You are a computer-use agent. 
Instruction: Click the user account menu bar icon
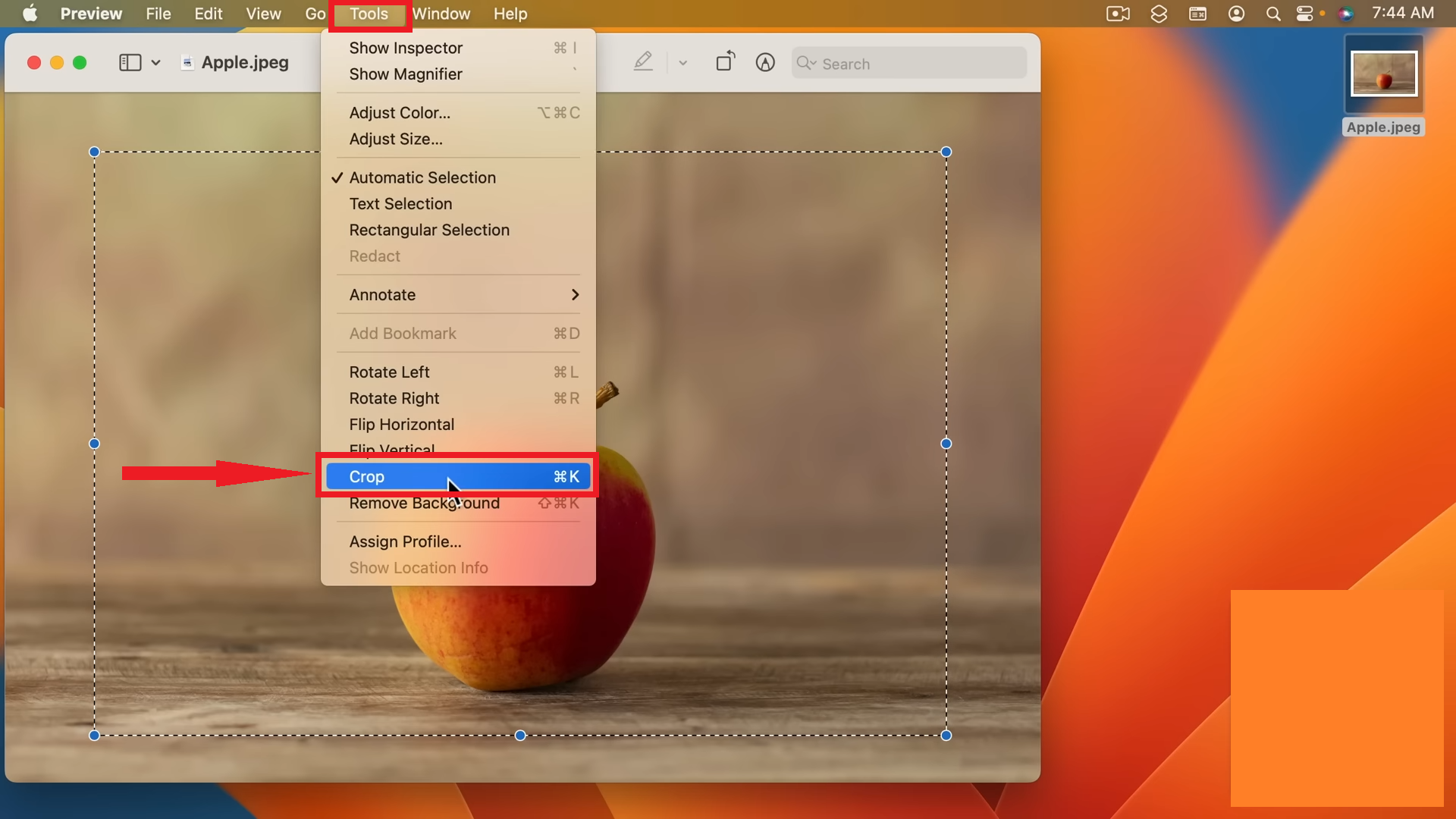(1236, 14)
